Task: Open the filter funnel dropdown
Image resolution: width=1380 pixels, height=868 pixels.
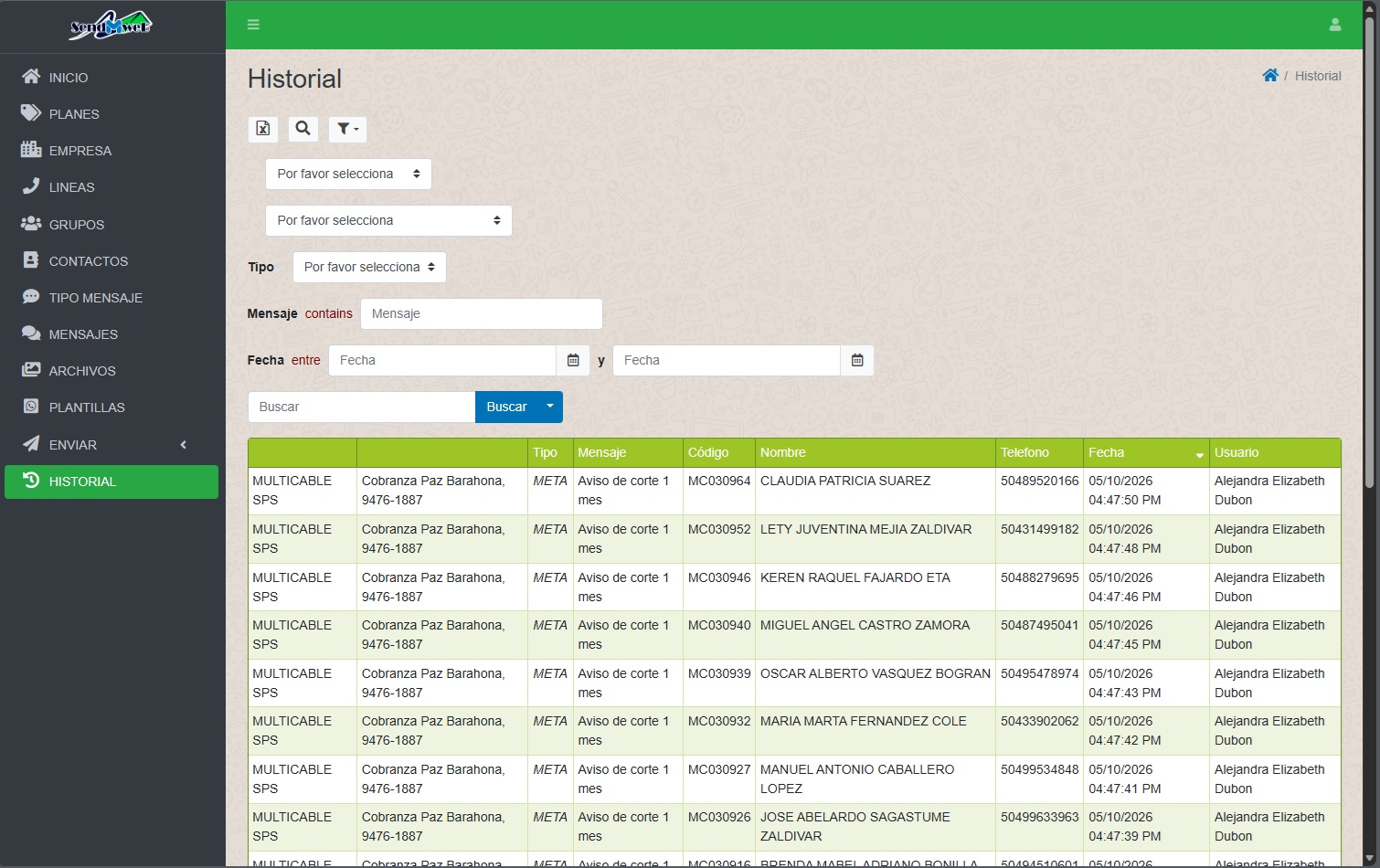Action: click(x=347, y=129)
